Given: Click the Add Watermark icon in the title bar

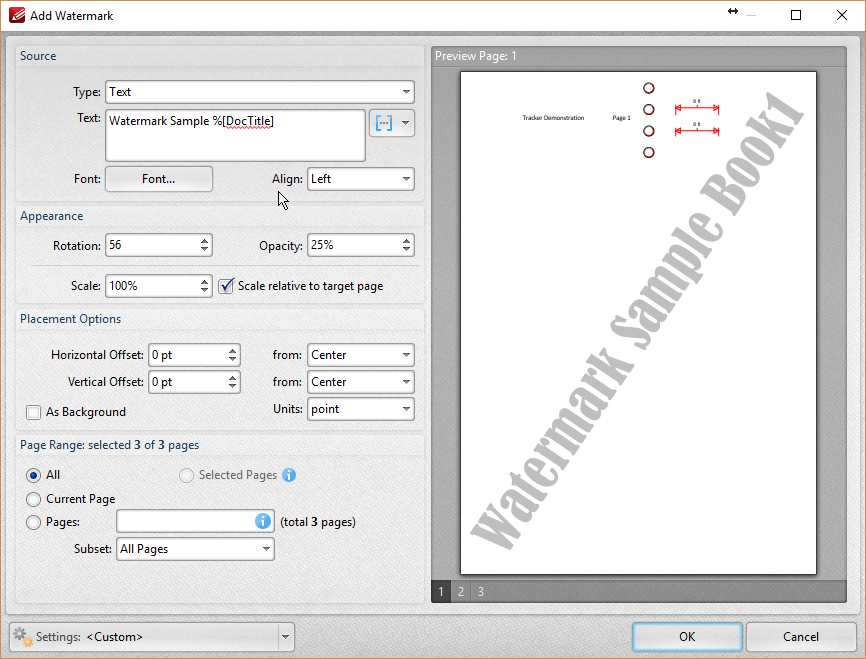Looking at the screenshot, I should click(x=16, y=15).
